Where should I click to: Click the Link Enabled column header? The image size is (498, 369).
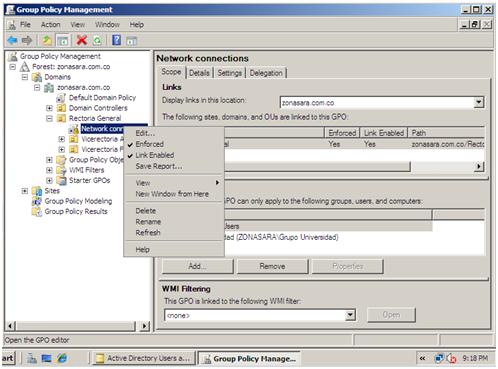(x=384, y=133)
